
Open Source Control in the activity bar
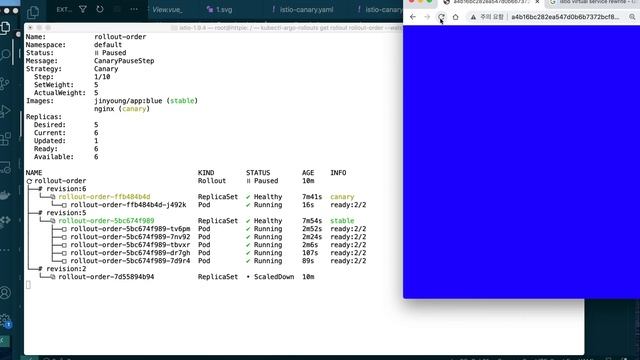point(5,83)
